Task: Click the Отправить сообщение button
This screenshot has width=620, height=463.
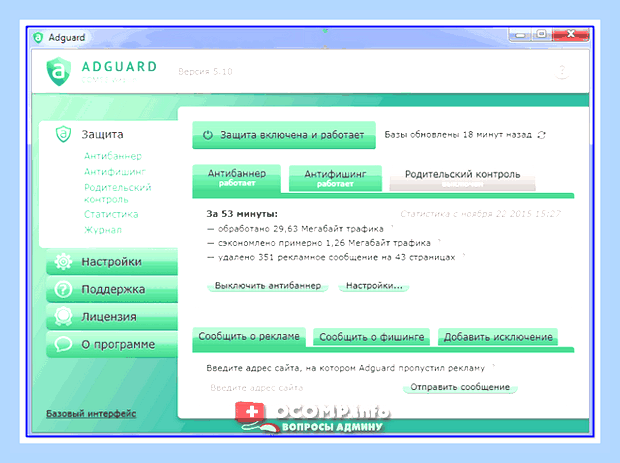Action: tap(460, 387)
